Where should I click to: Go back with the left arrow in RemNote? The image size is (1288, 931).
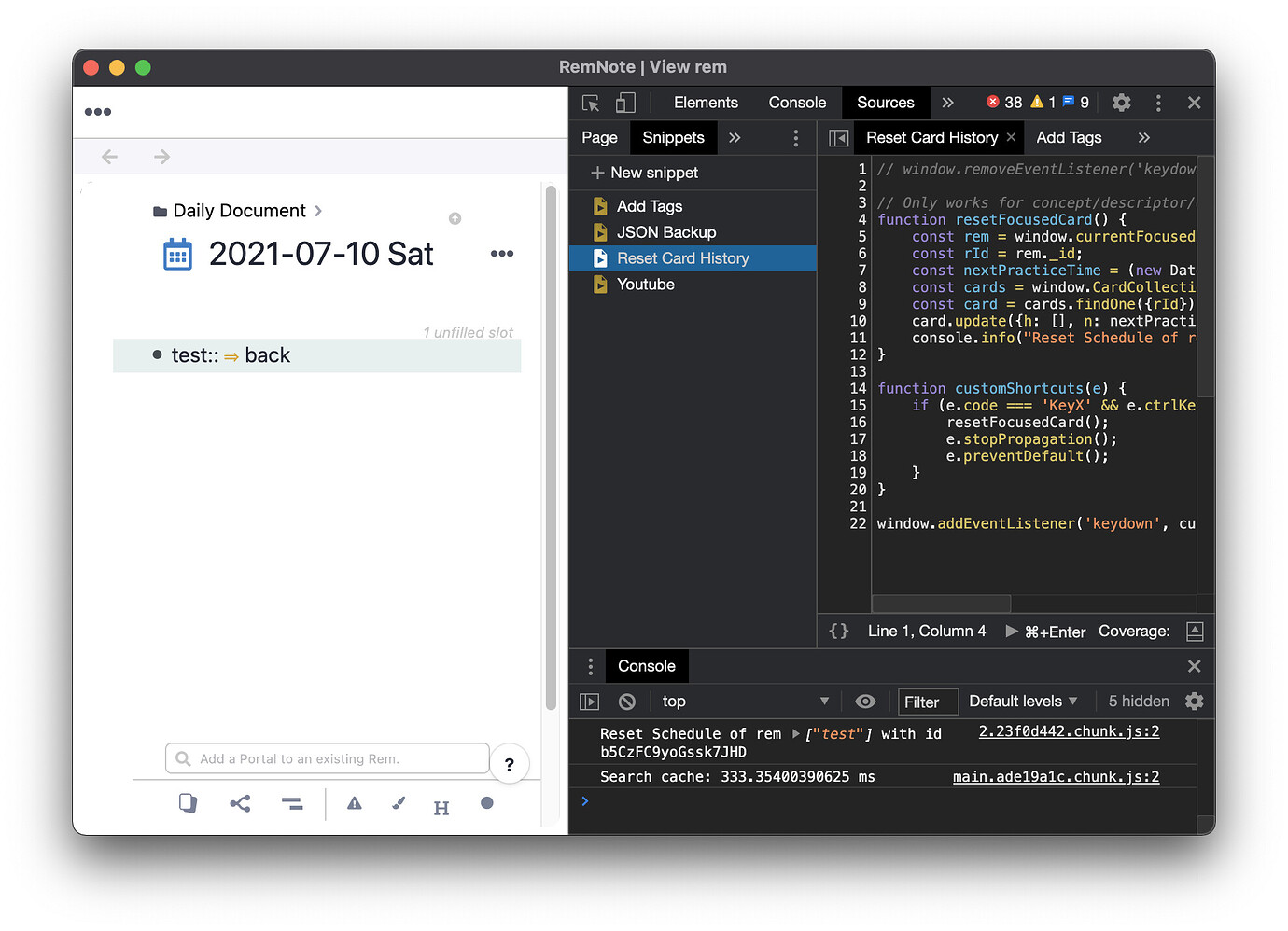[x=110, y=157]
